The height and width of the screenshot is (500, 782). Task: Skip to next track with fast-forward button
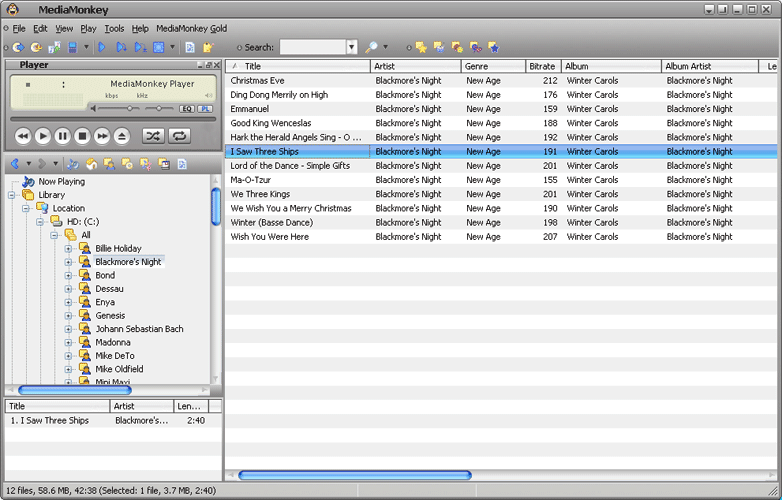(x=102, y=136)
